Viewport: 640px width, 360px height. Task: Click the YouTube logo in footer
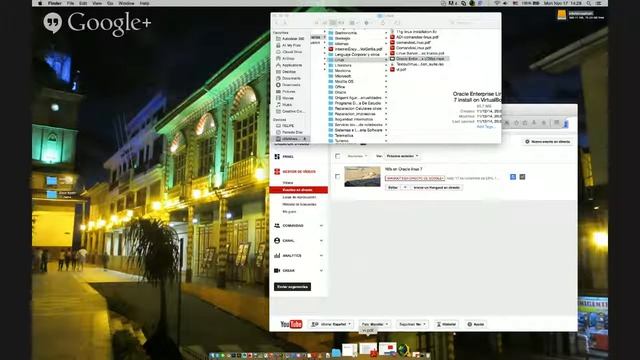[291, 324]
